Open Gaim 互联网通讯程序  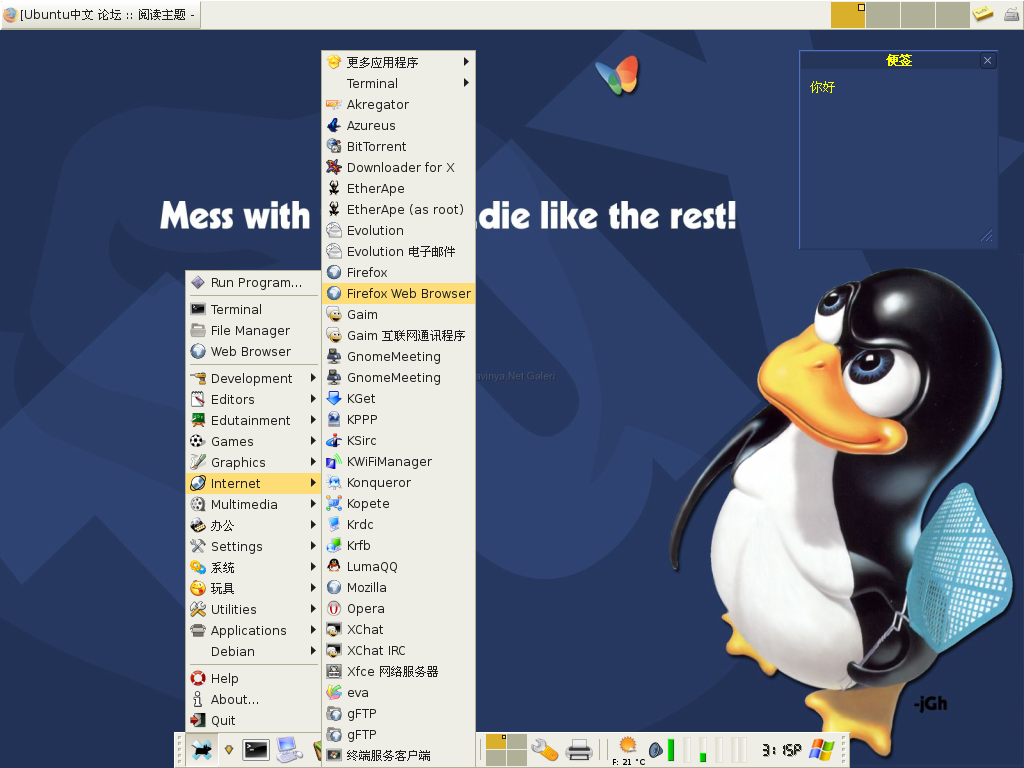[x=398, y=335]
